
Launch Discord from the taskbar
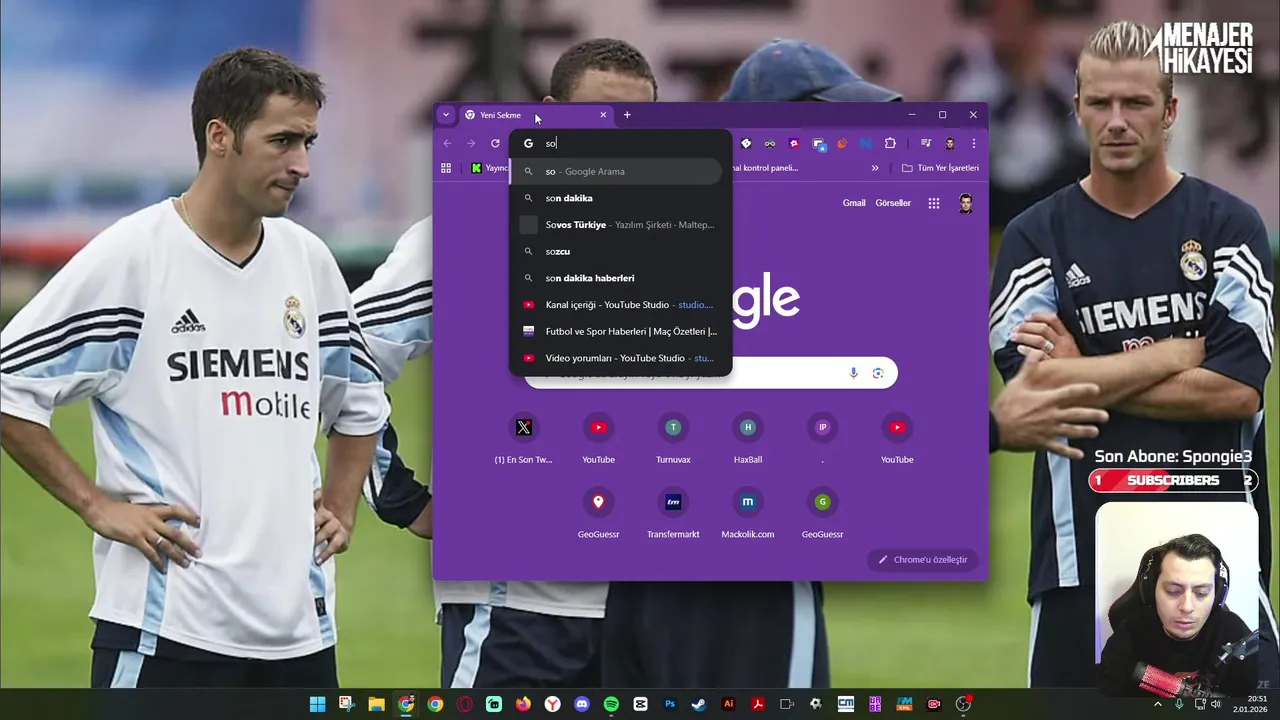582,704
